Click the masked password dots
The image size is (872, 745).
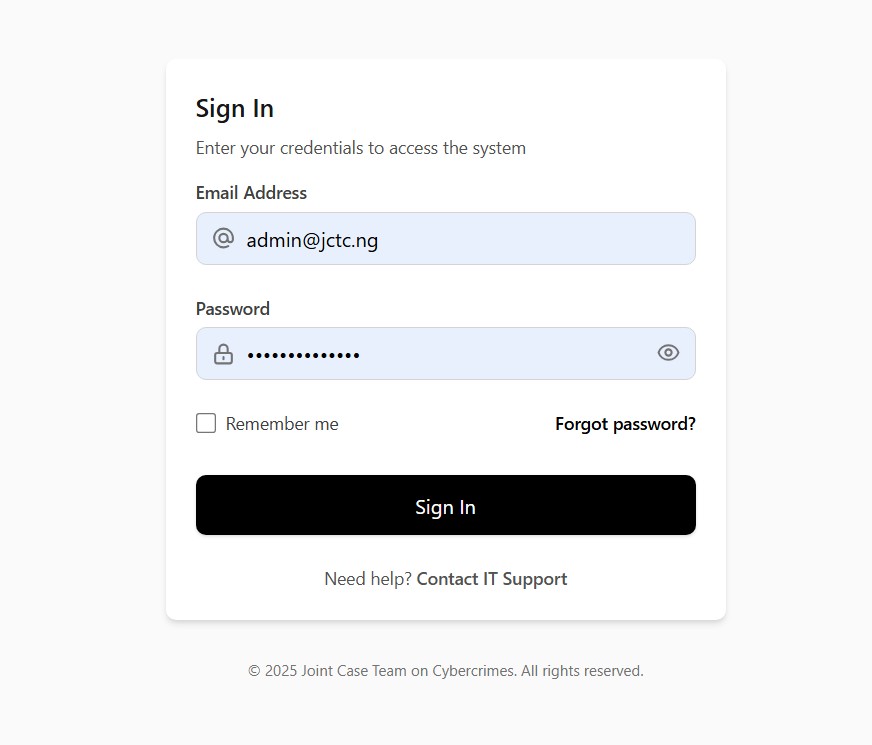303,355
